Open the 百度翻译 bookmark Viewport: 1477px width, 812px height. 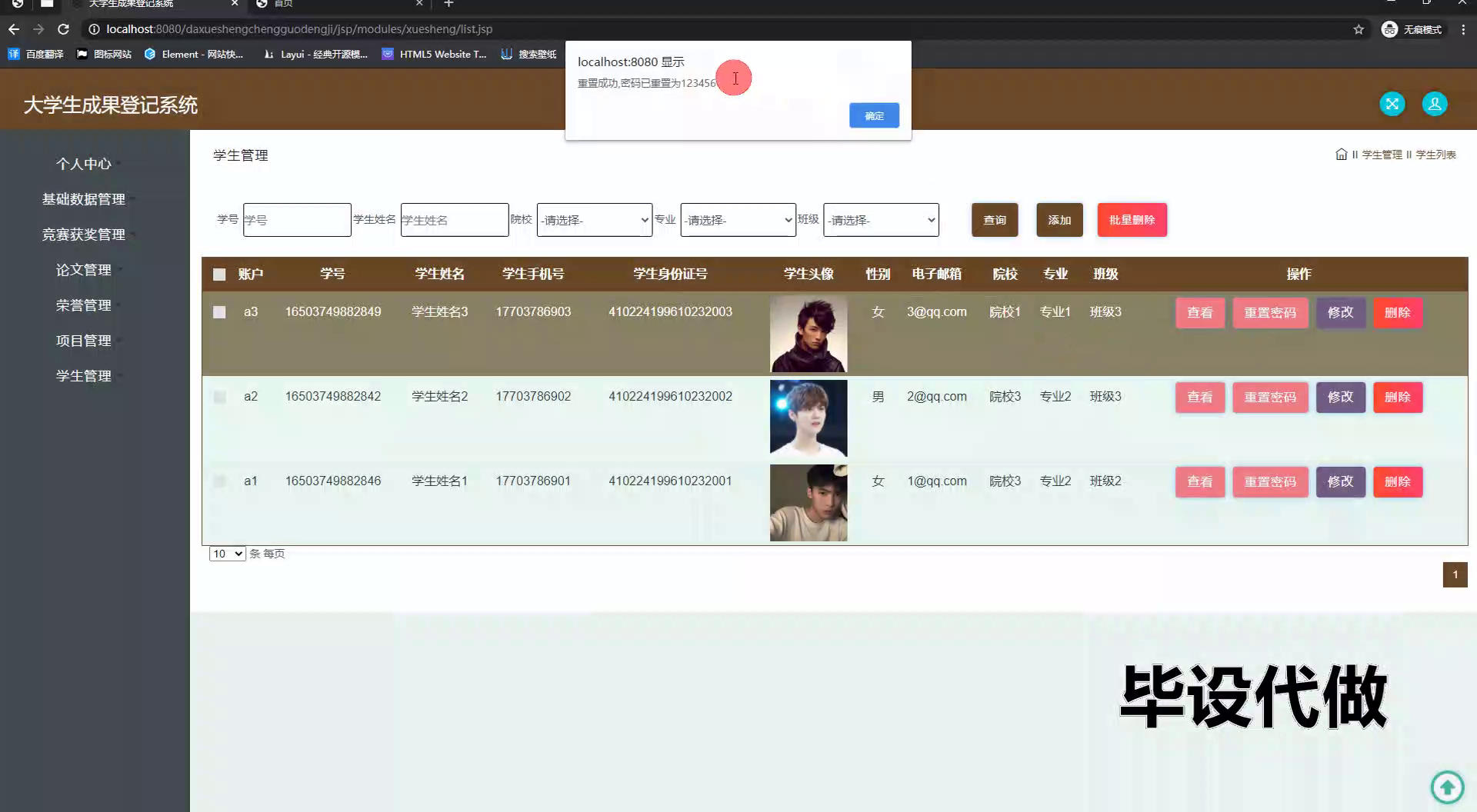pyautogui.click(x=35, y=54)
